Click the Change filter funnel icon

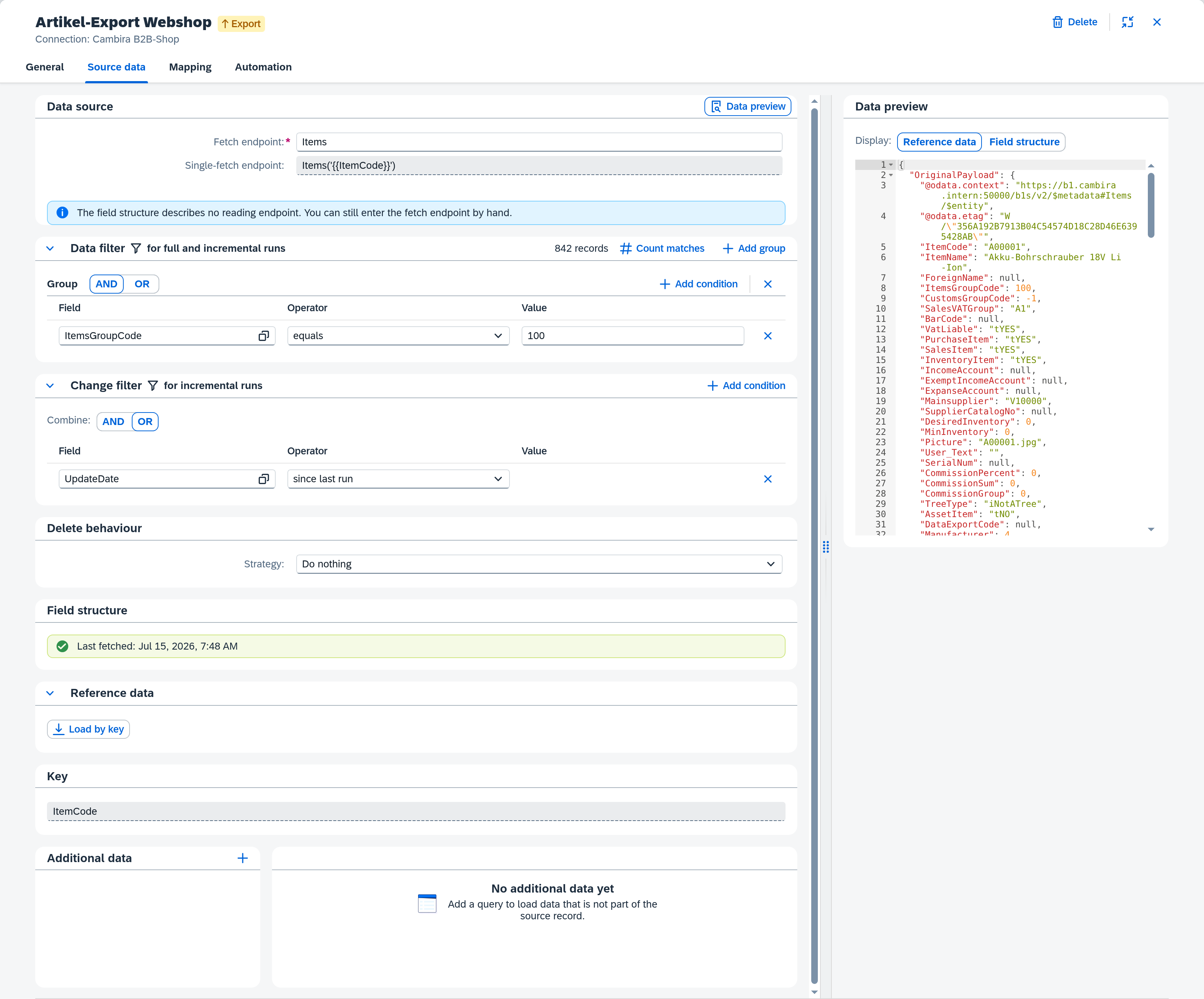[x=152, y=386]
